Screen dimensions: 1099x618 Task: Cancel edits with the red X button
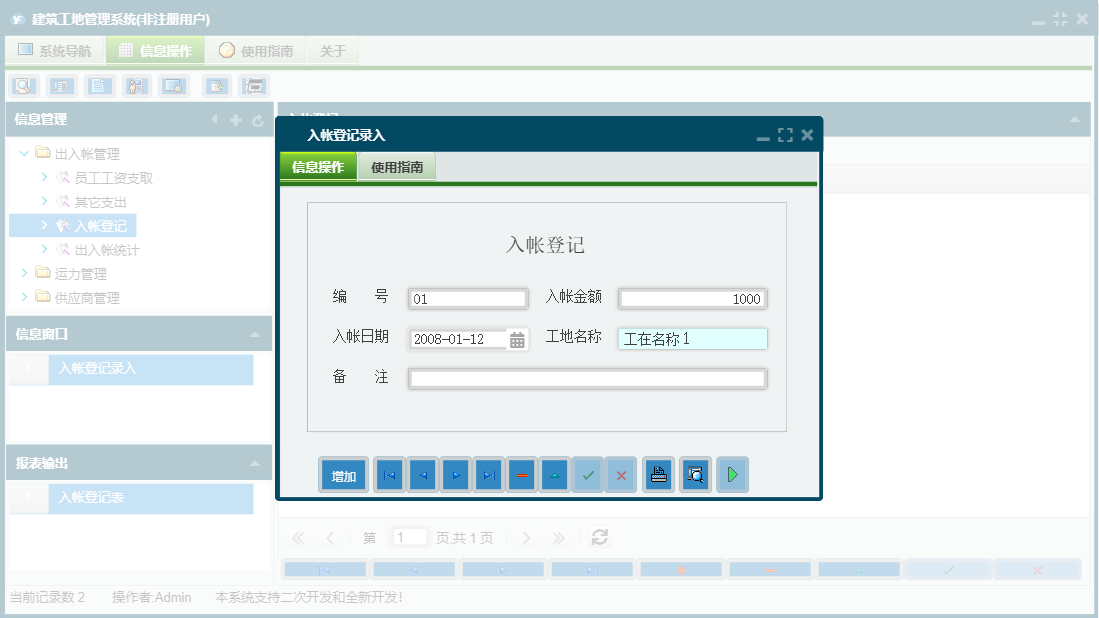[621, 475]
